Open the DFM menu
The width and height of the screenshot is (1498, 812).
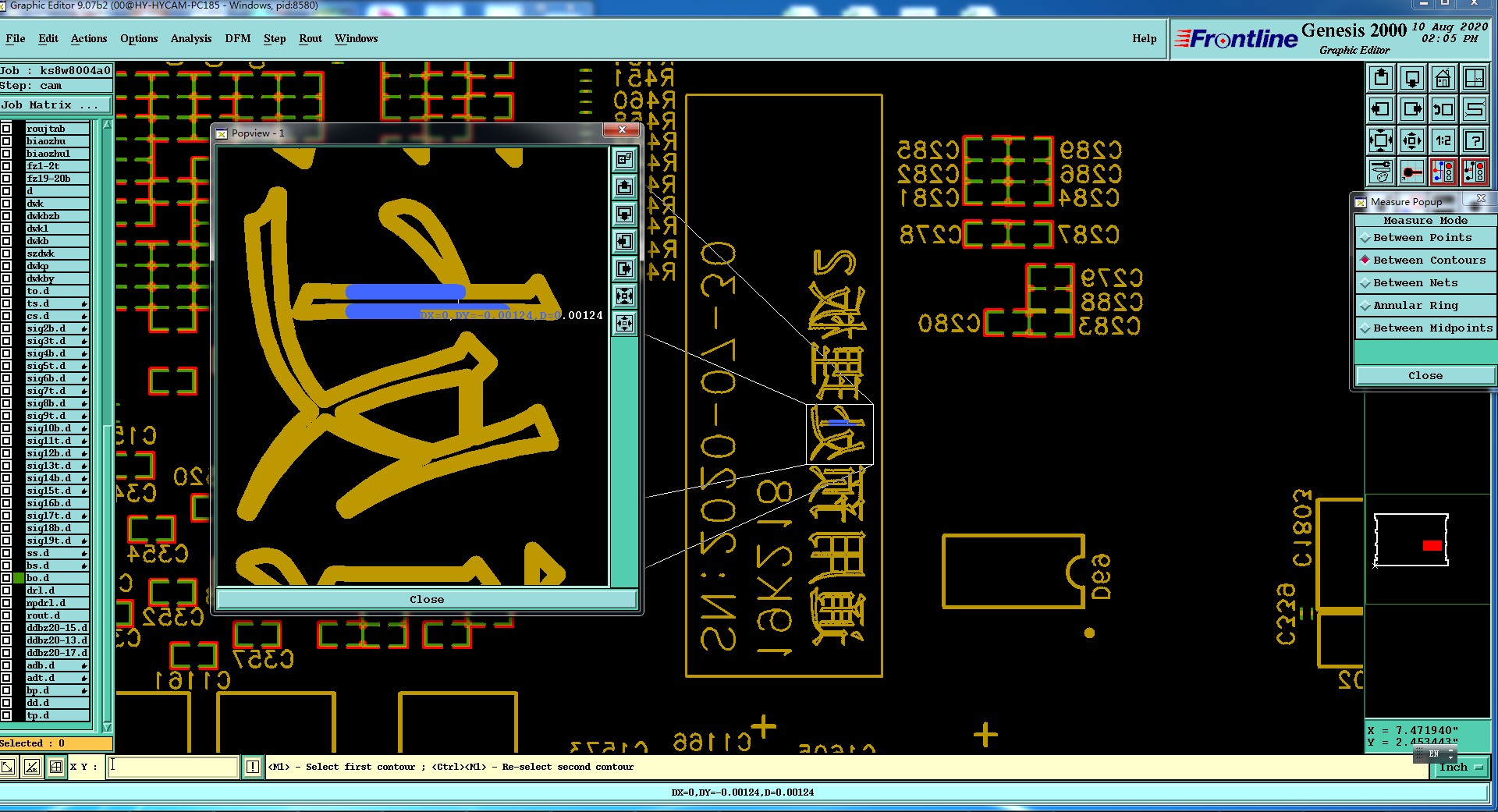(x=238, y=38)
